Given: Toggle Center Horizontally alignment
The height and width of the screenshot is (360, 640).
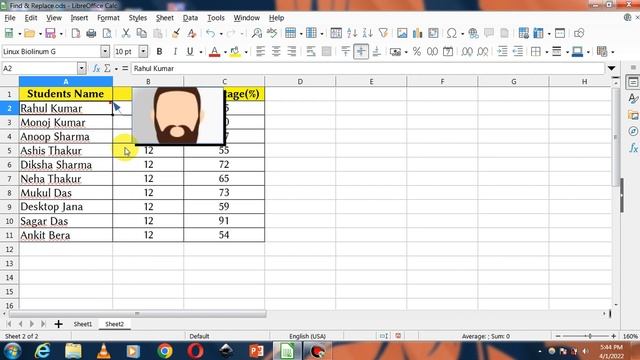Looking at the screenshot, I should click(x=276, y=51).
